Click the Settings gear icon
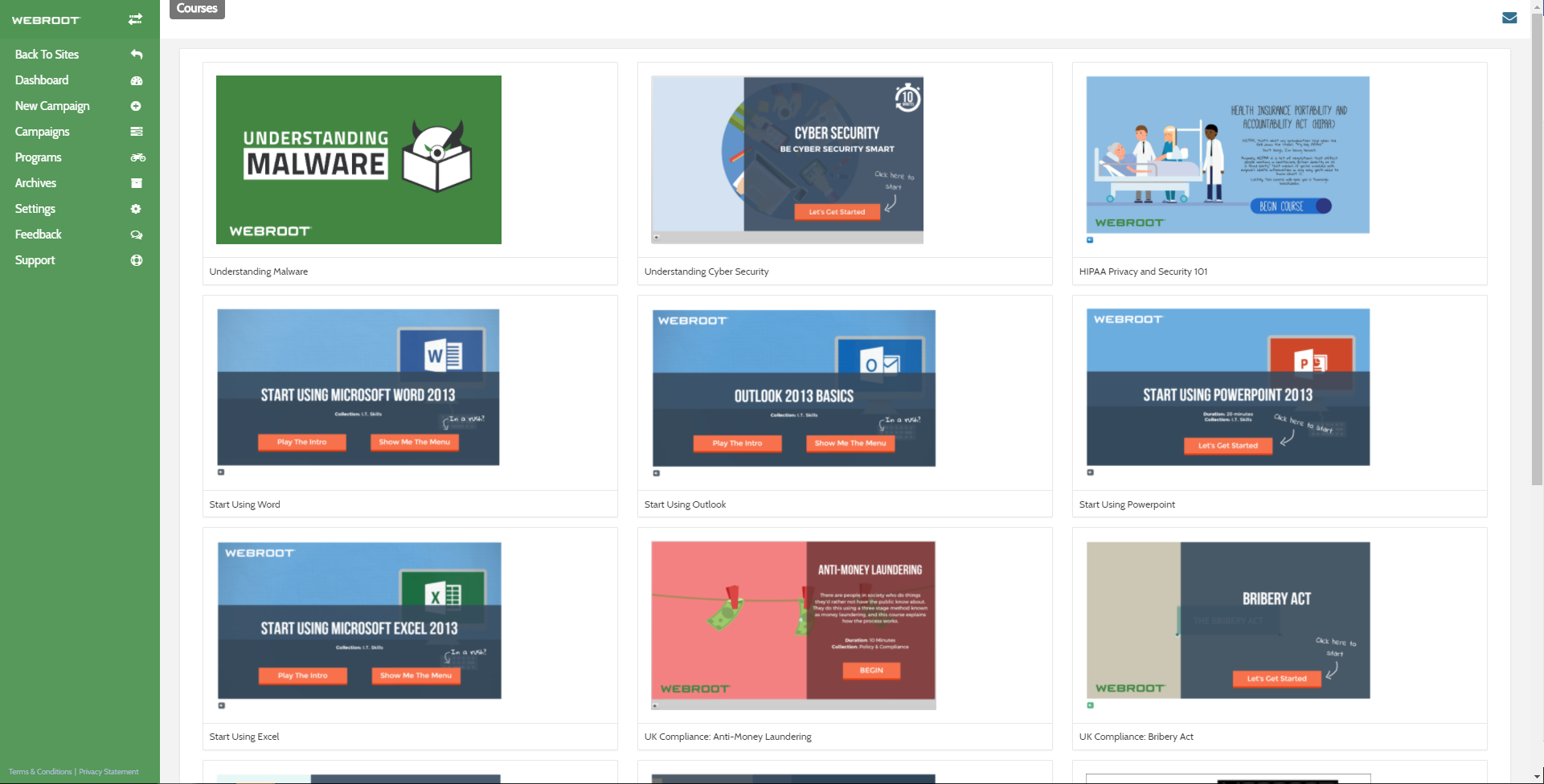The image size is (1544, 784). pos(136,209)
